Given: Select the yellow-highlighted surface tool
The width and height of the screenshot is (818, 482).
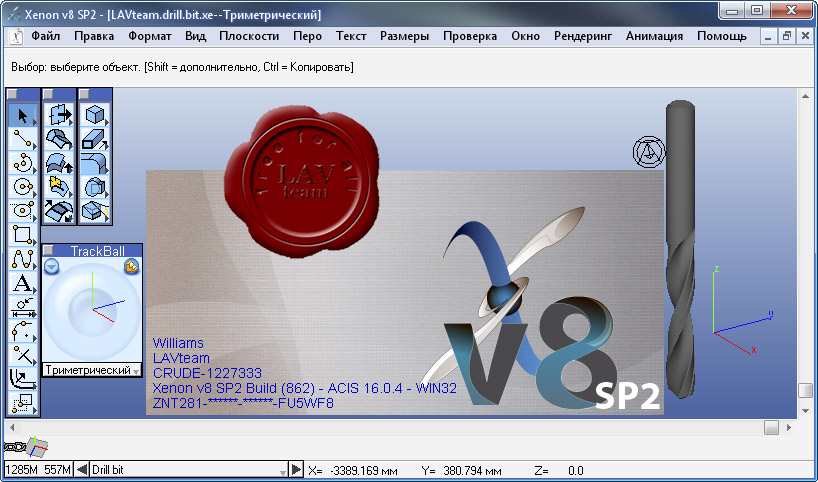Looking at the screenshot, I should [x=59, y=187].
